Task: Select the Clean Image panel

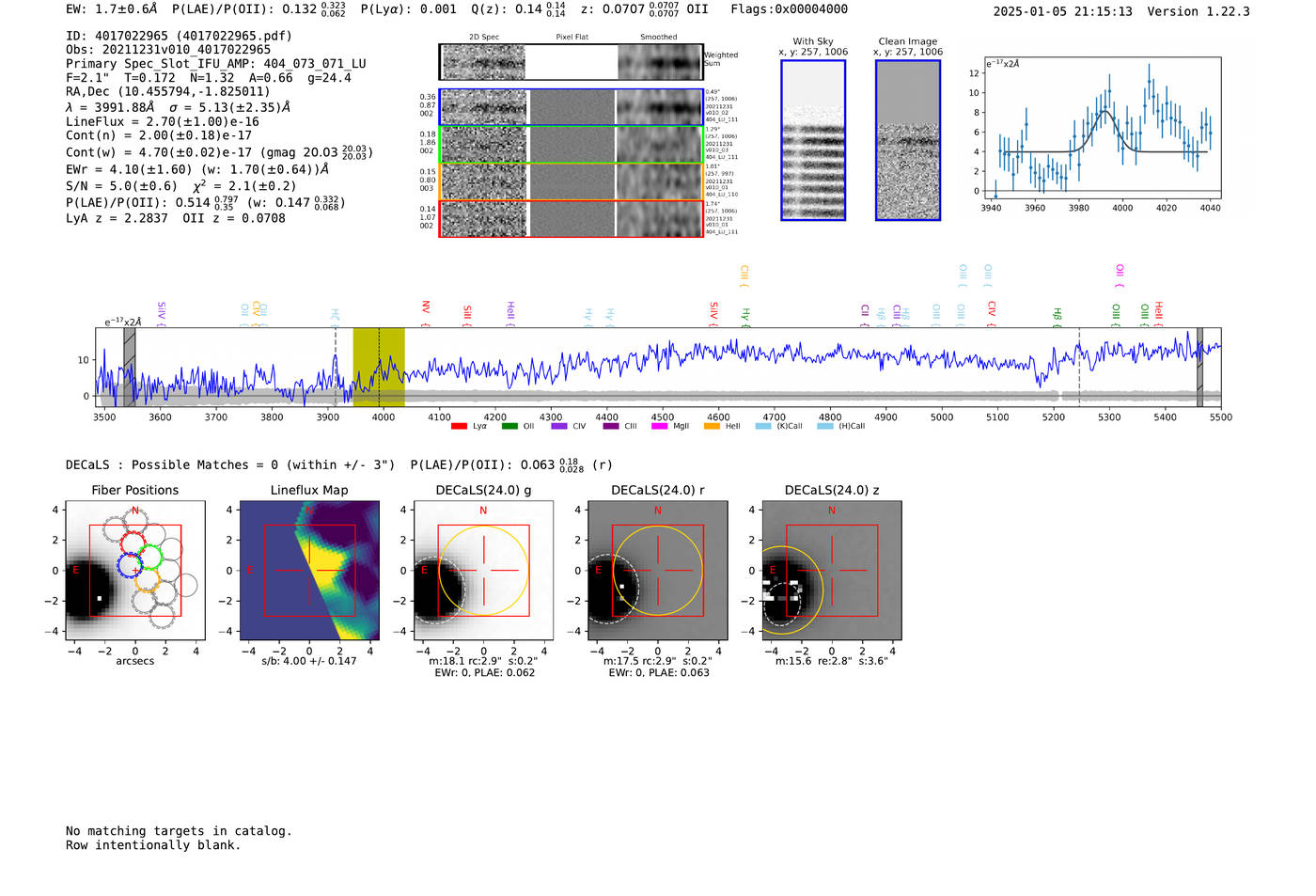Action: [x=908, y=140]
